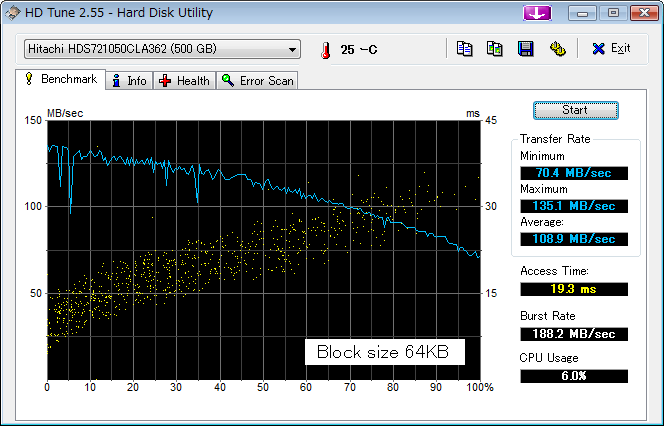Image resolution: width=664 pixels, height=426 pixels.
Task: Select the Error Scan tab
Action: pos(258,81)
